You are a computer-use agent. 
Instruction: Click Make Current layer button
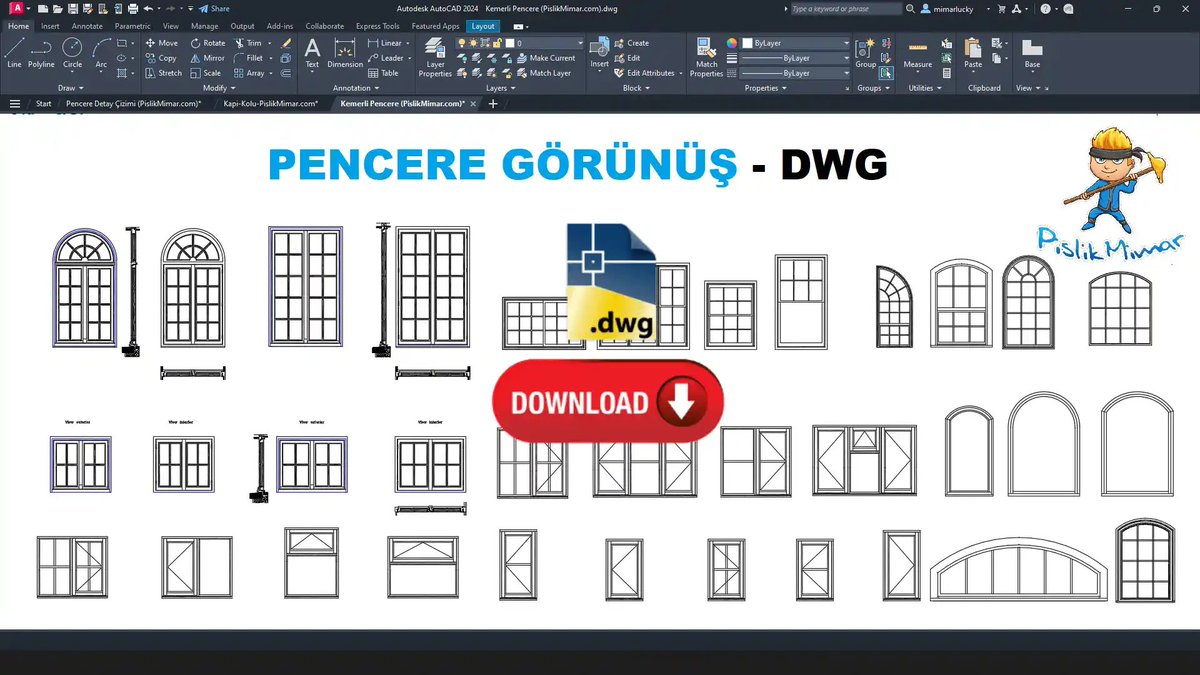pyautogui.click(x=545, y=58)
